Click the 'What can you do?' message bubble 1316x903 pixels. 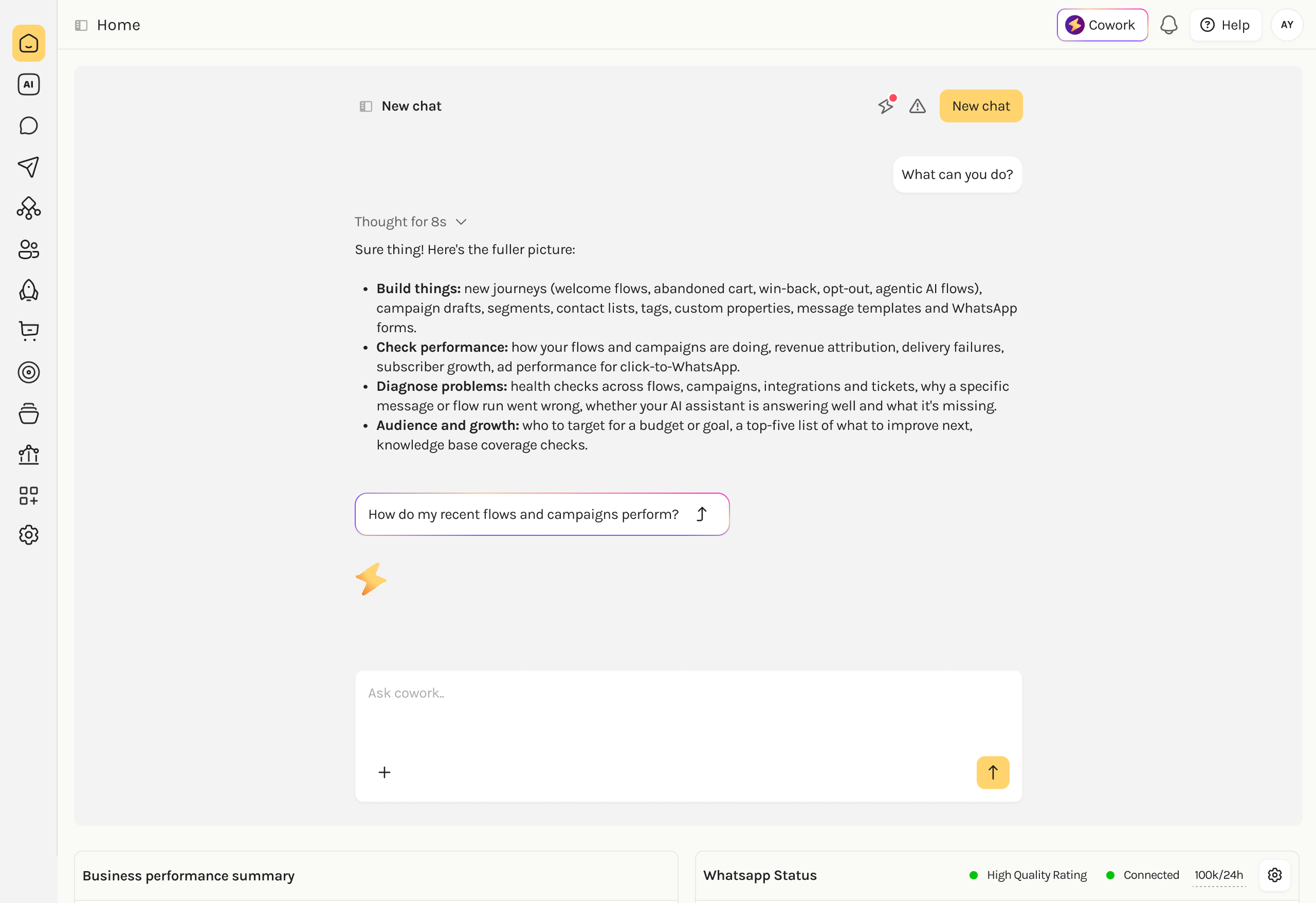point(957,174)
